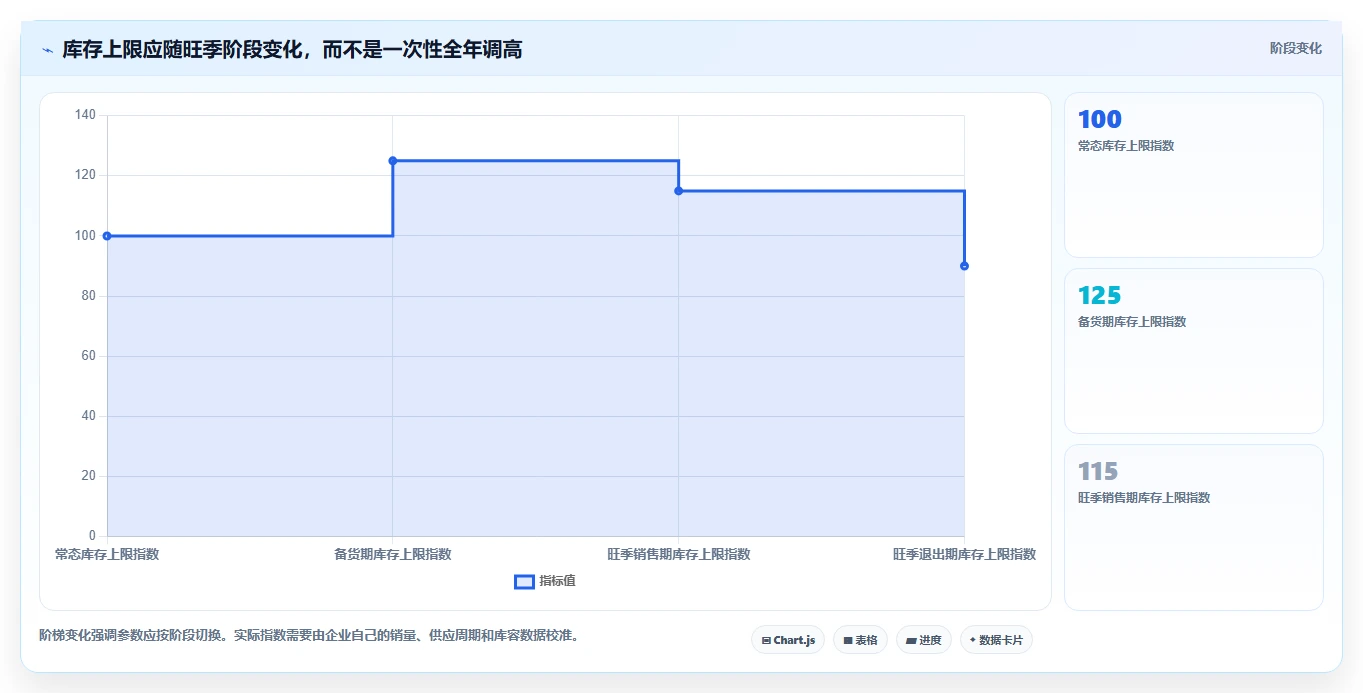Screen dimensions: 1363x693
Task: Open the 115 旺季销售期库存上限指数 card
Action: click(1194, 527)
